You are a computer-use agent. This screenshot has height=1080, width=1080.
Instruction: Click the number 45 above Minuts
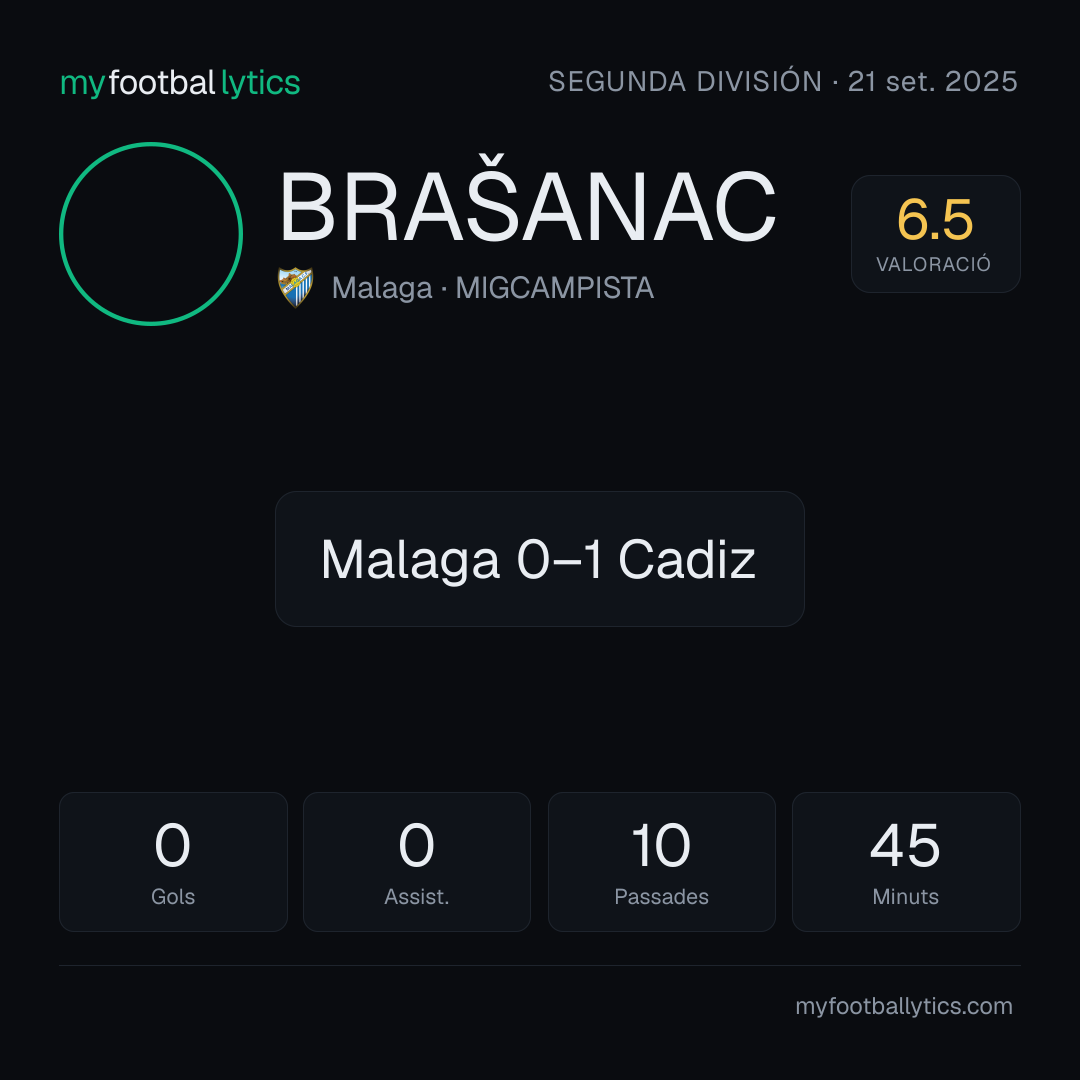pyautogui.click(x=905, y=846)
